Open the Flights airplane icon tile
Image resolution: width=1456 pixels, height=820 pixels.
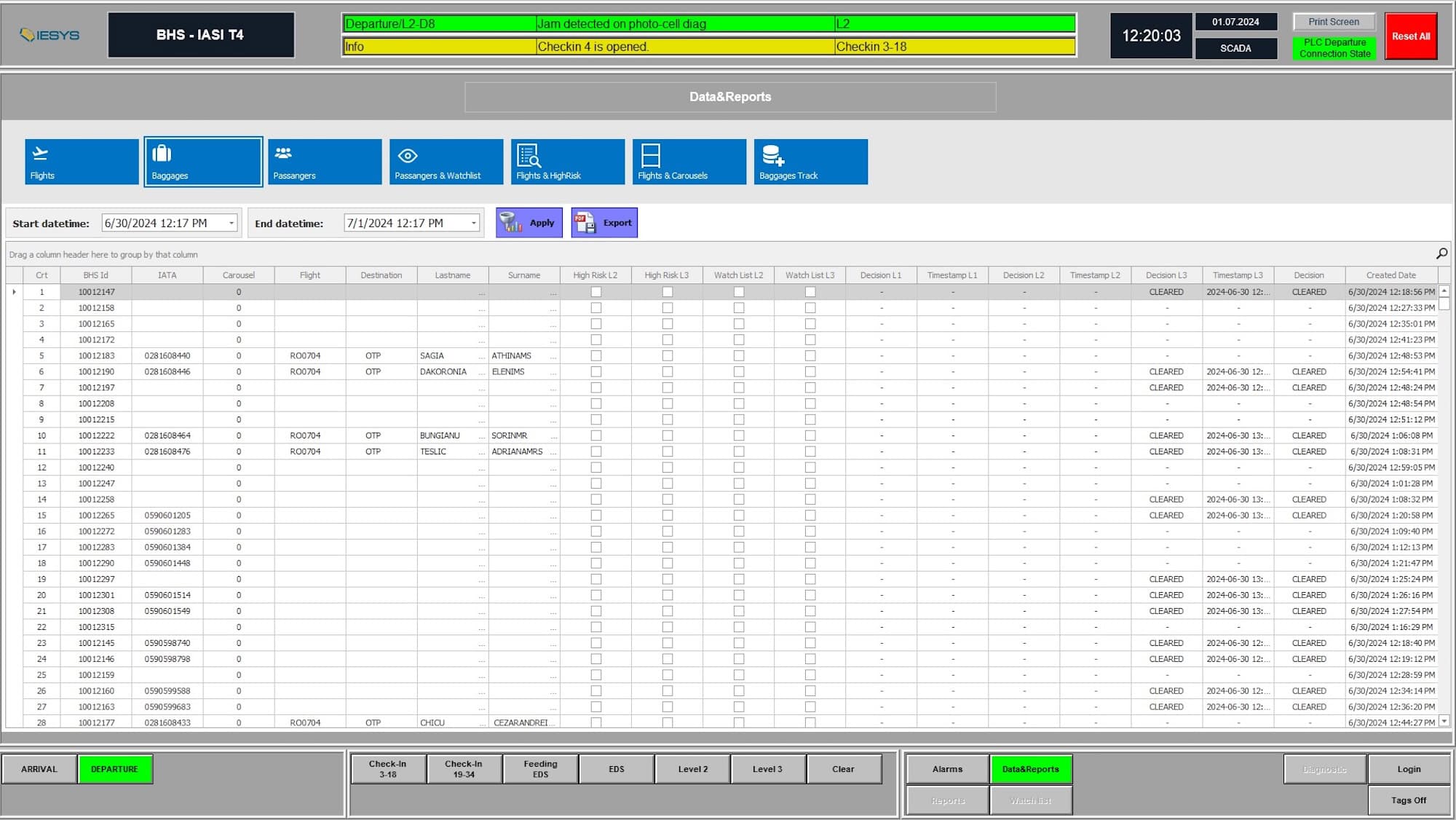click(82, 162)
